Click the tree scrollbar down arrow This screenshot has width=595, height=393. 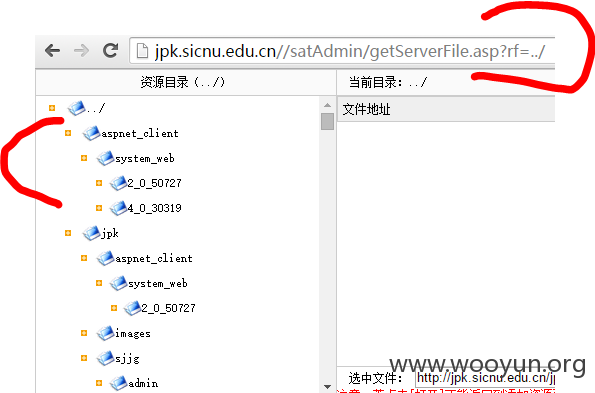[x=327, y=387]
